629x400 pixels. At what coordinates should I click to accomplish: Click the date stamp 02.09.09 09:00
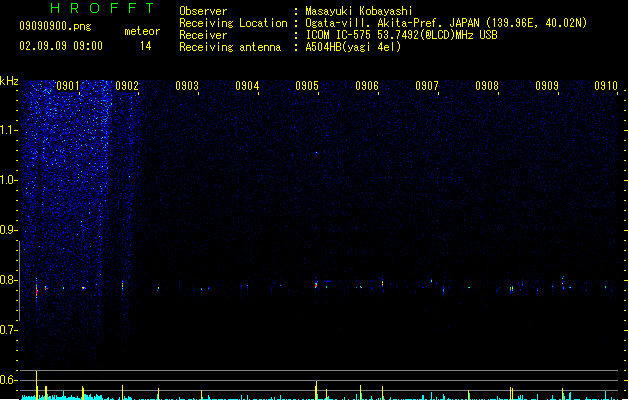(x=61, y=46)
